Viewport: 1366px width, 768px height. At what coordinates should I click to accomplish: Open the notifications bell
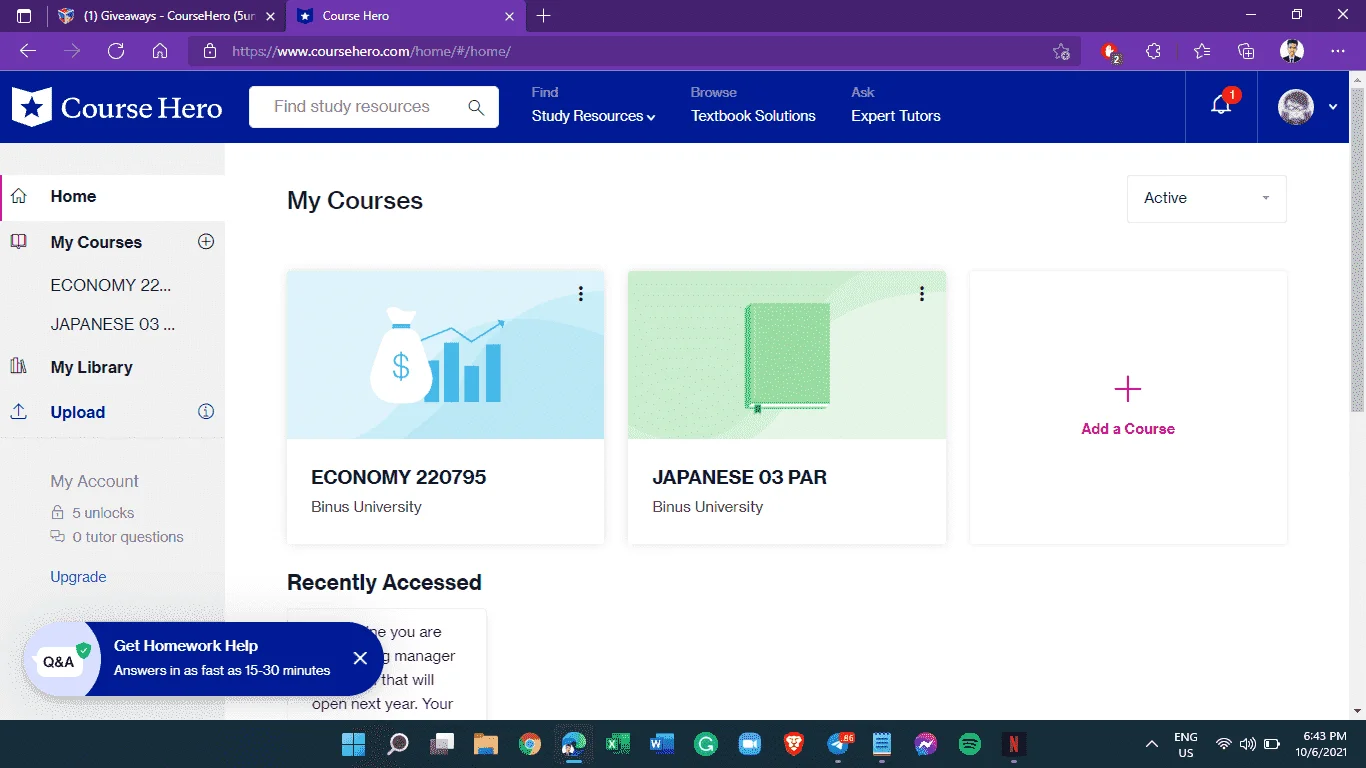pos(1221,106)
